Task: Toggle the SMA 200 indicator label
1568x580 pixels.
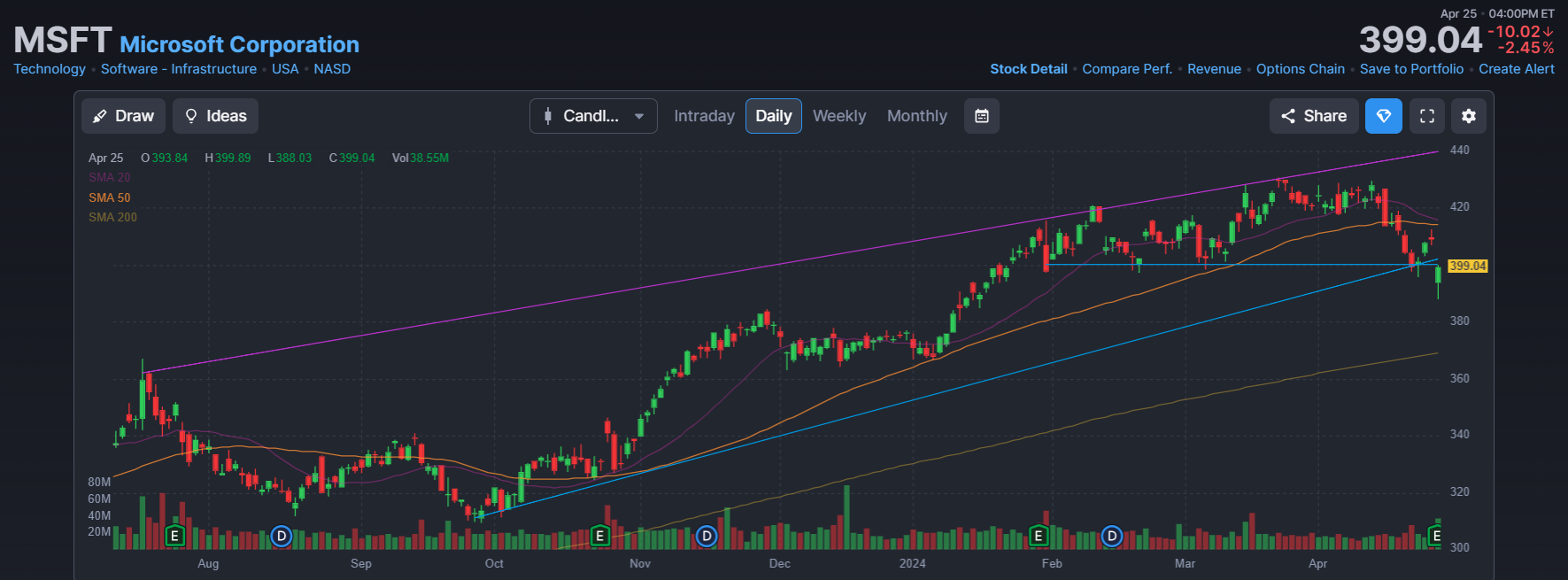Action: pos(112,217)
